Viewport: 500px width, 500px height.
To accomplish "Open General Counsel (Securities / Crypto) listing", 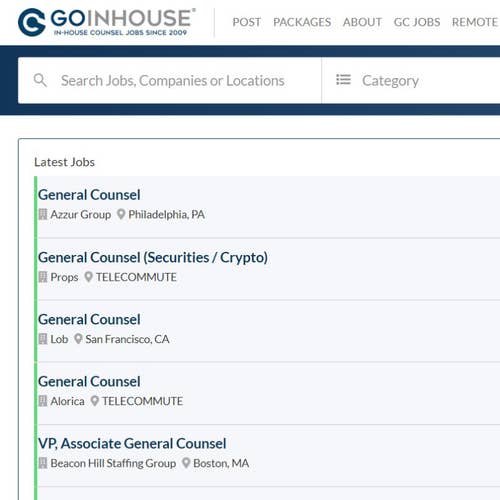I will (x=153, y=258).
